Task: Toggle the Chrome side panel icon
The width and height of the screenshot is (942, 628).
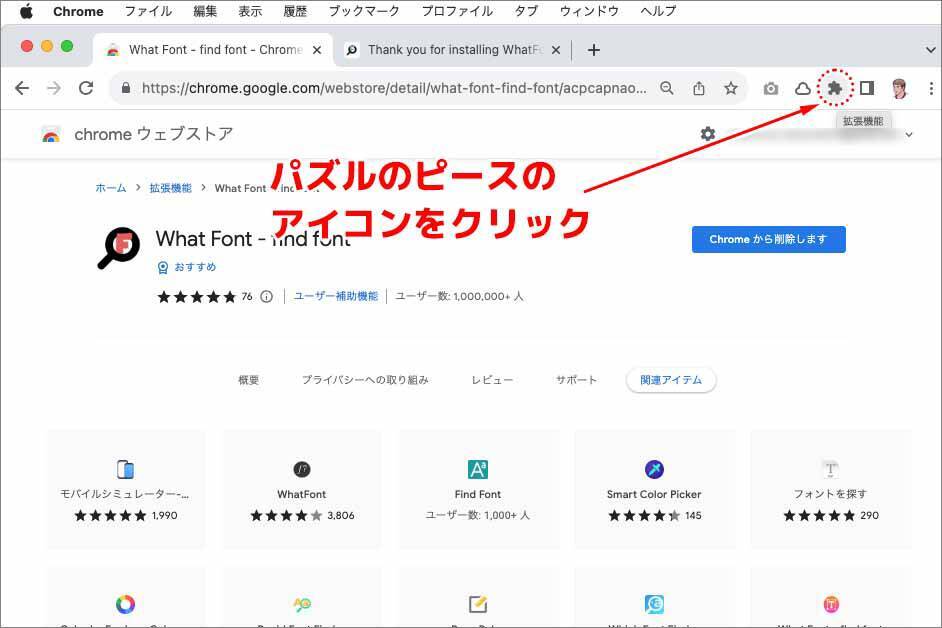Action: tap(867, 88)
